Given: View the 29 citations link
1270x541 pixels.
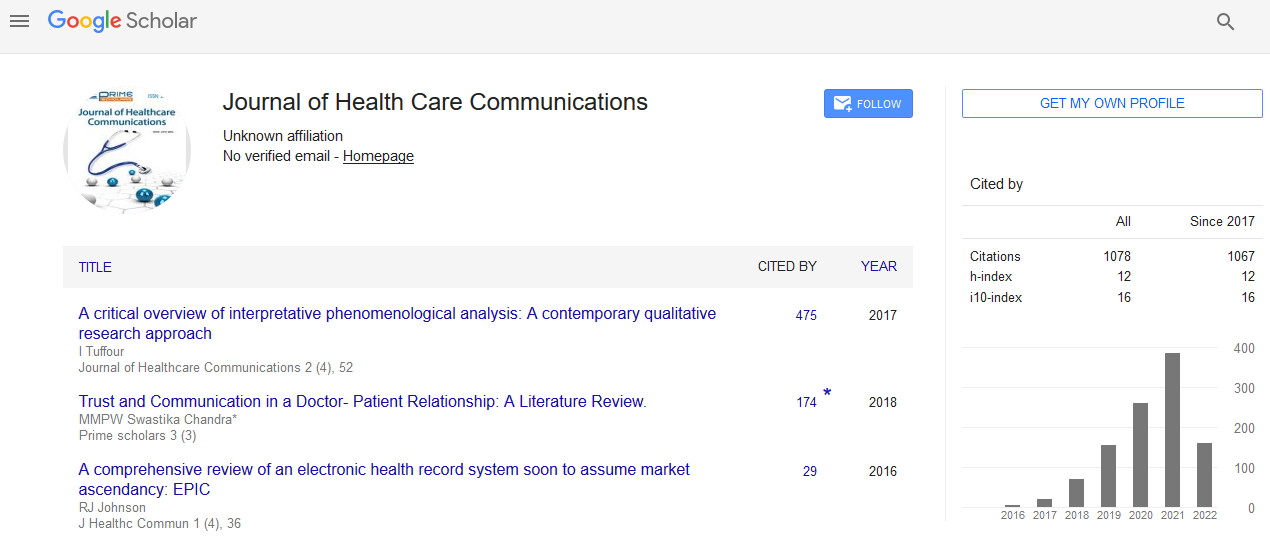Looking at the screenshot, I should click(809, 472).
